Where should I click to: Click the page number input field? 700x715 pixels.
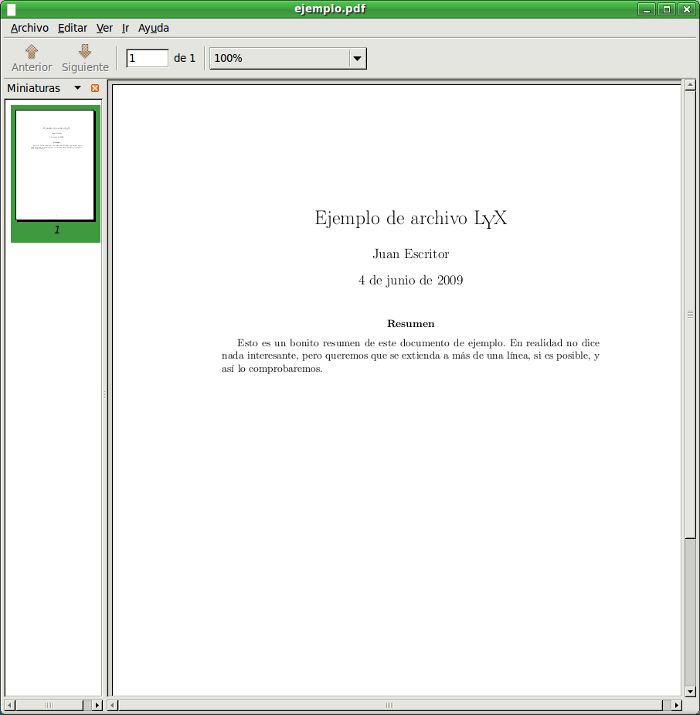147,58
